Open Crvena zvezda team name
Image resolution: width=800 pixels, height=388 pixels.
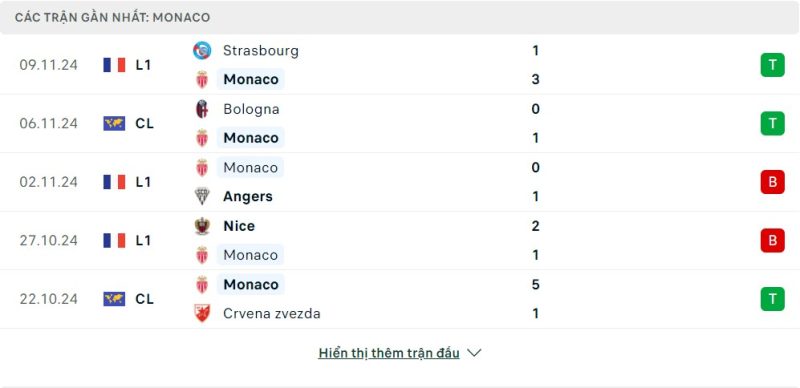(271, 313)
